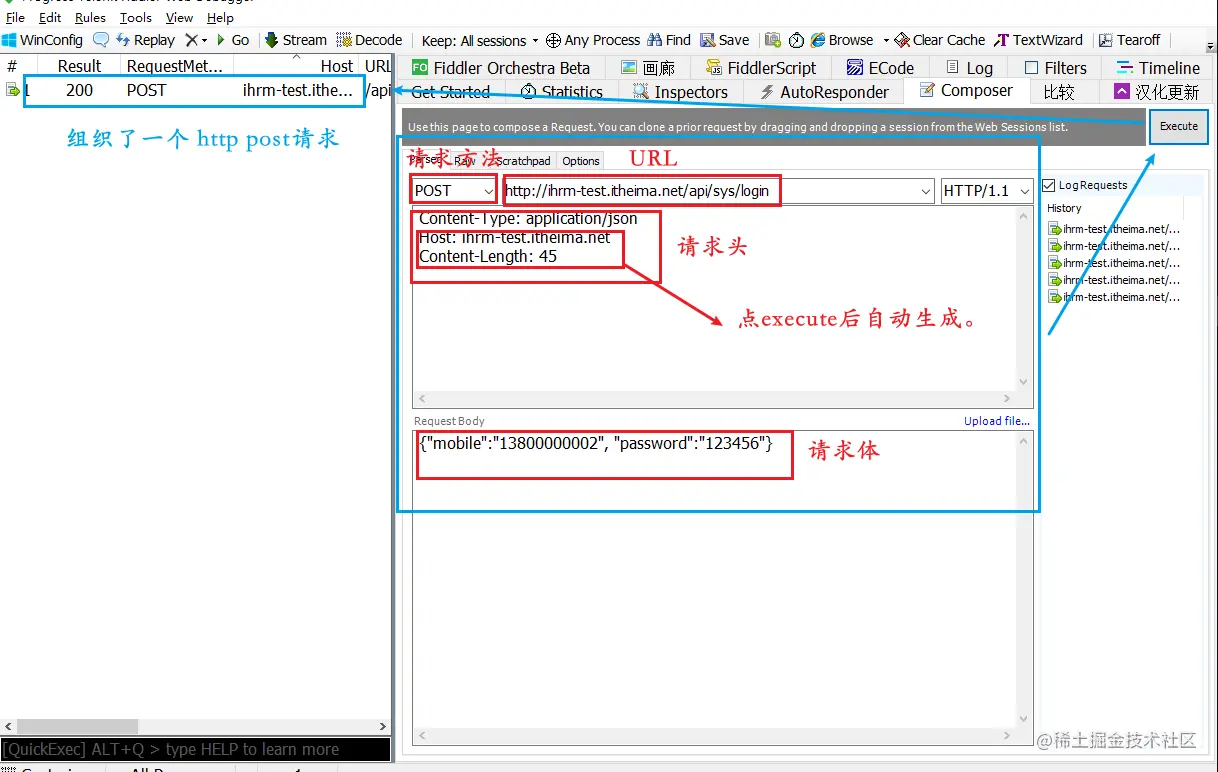This screenshot has width=1218, height=772.
Task: Click the headers box scroll-up arrow
Action: [1023, 215]
